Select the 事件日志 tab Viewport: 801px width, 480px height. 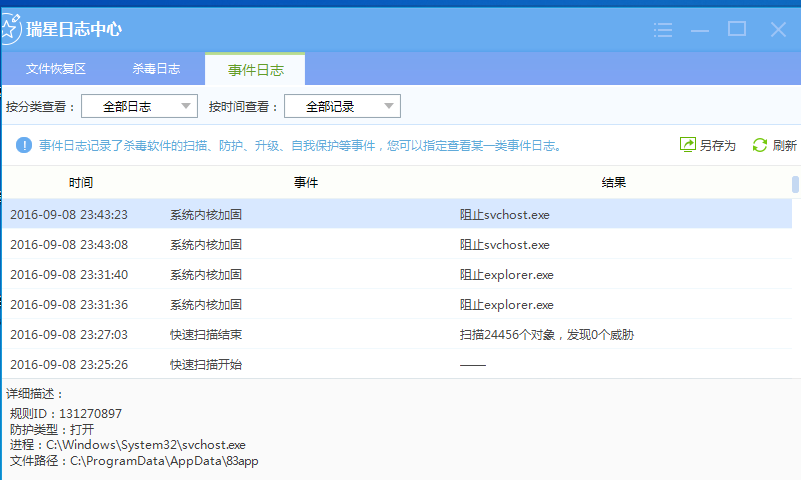(255, 69)
